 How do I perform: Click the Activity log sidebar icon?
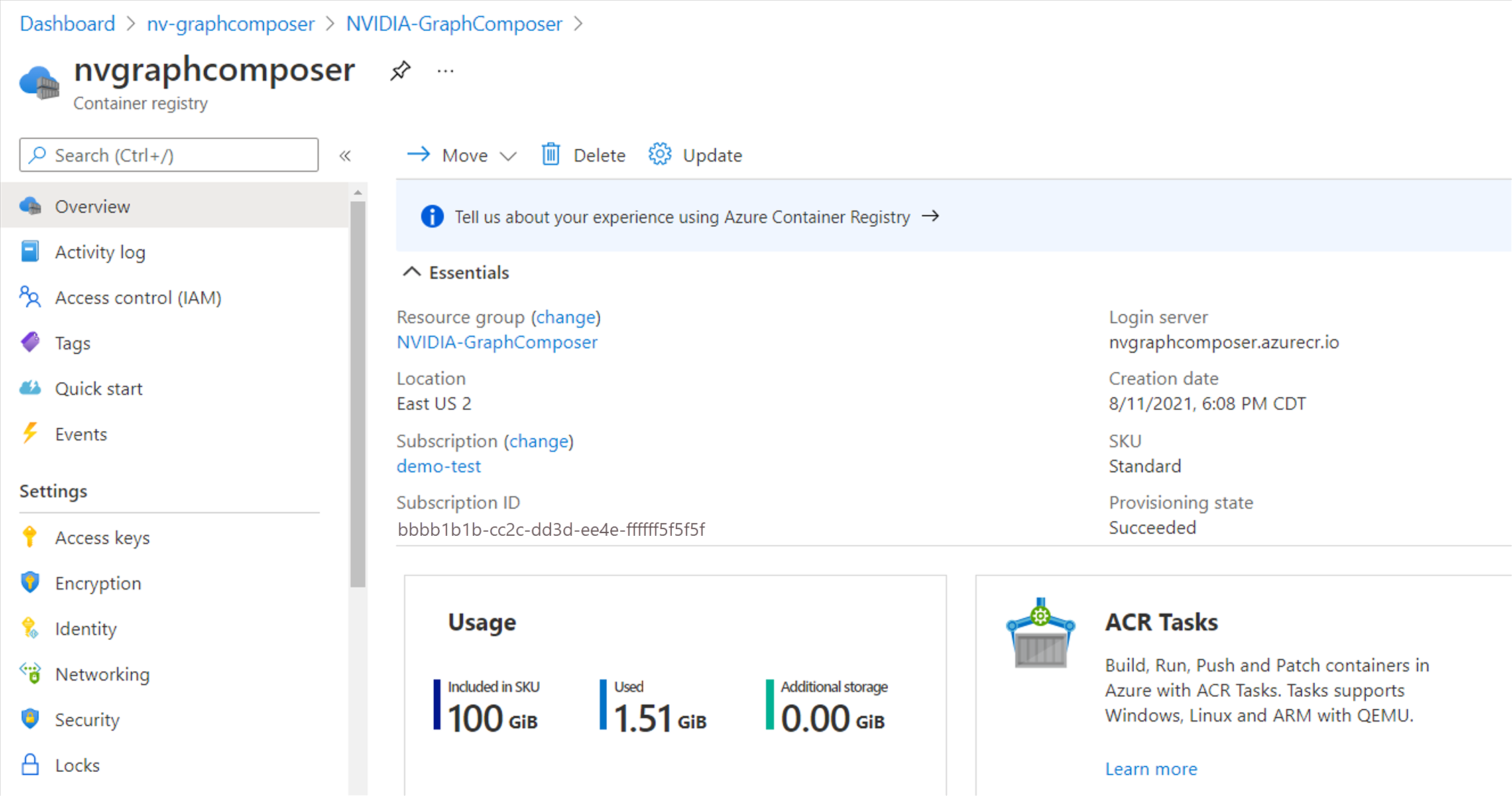pos(30,252)
